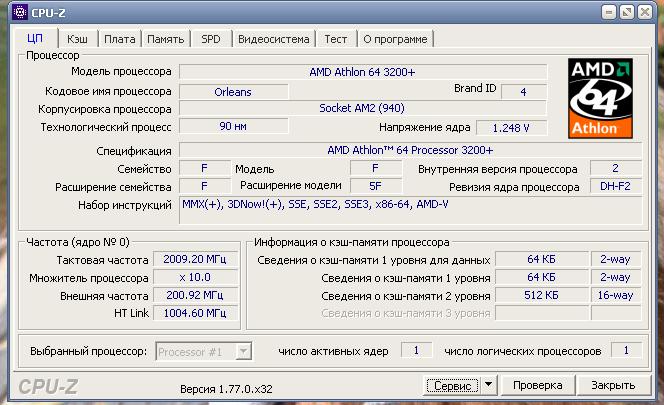Screen dimensions: 664x405
Task: Expand the Сервис dropdown arrow
Action: tap(489, 385)
